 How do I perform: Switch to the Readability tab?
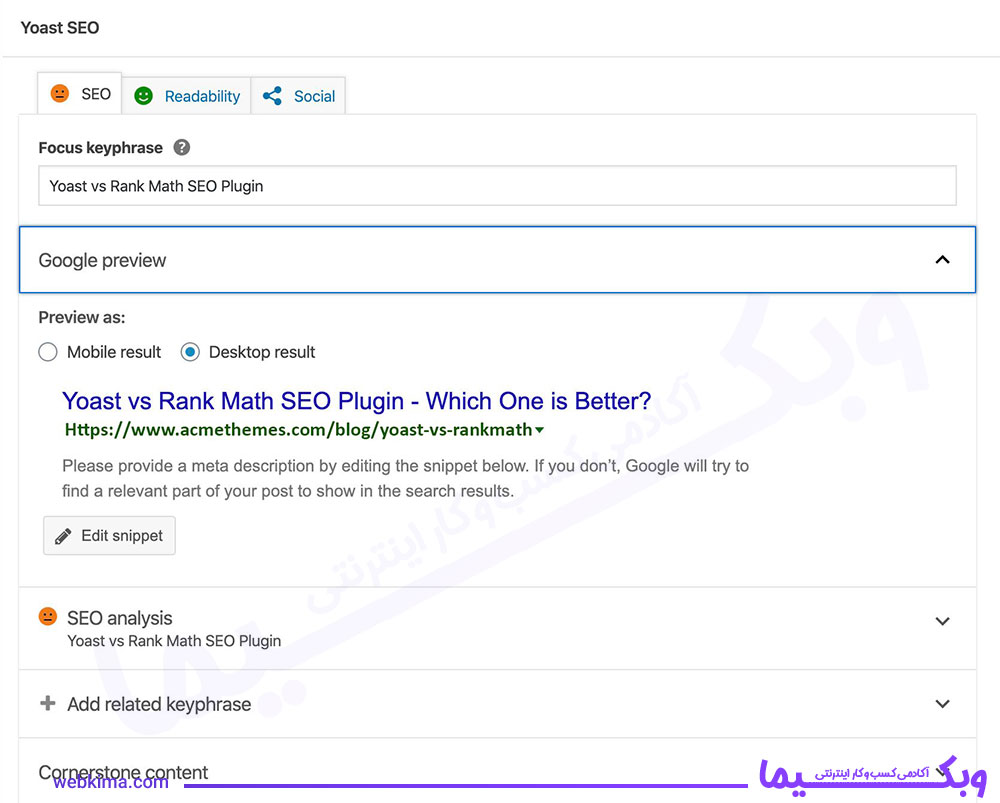tap(187, 96)
